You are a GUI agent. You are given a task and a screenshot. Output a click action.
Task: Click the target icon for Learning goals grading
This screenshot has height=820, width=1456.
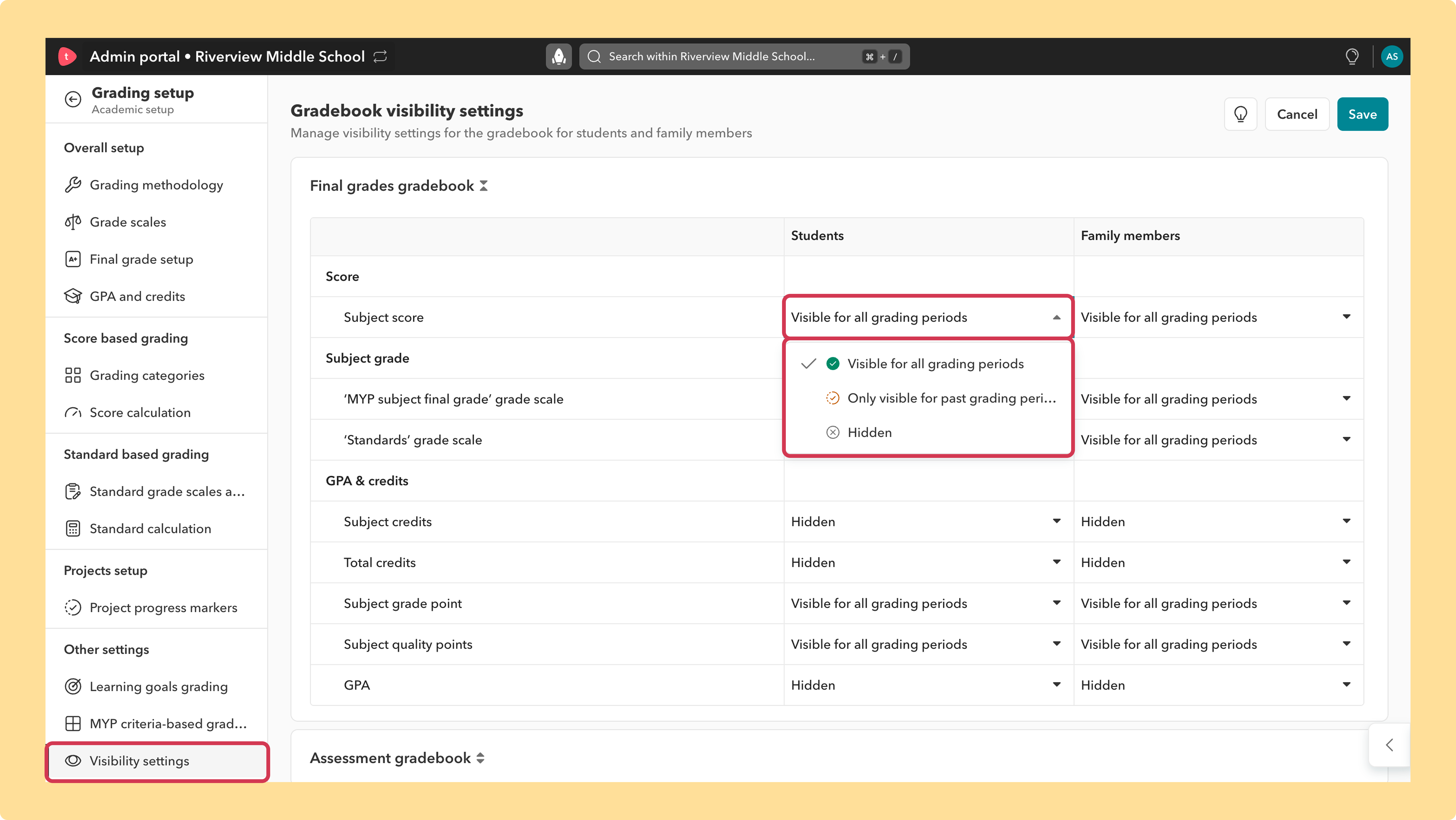[73, 686]
